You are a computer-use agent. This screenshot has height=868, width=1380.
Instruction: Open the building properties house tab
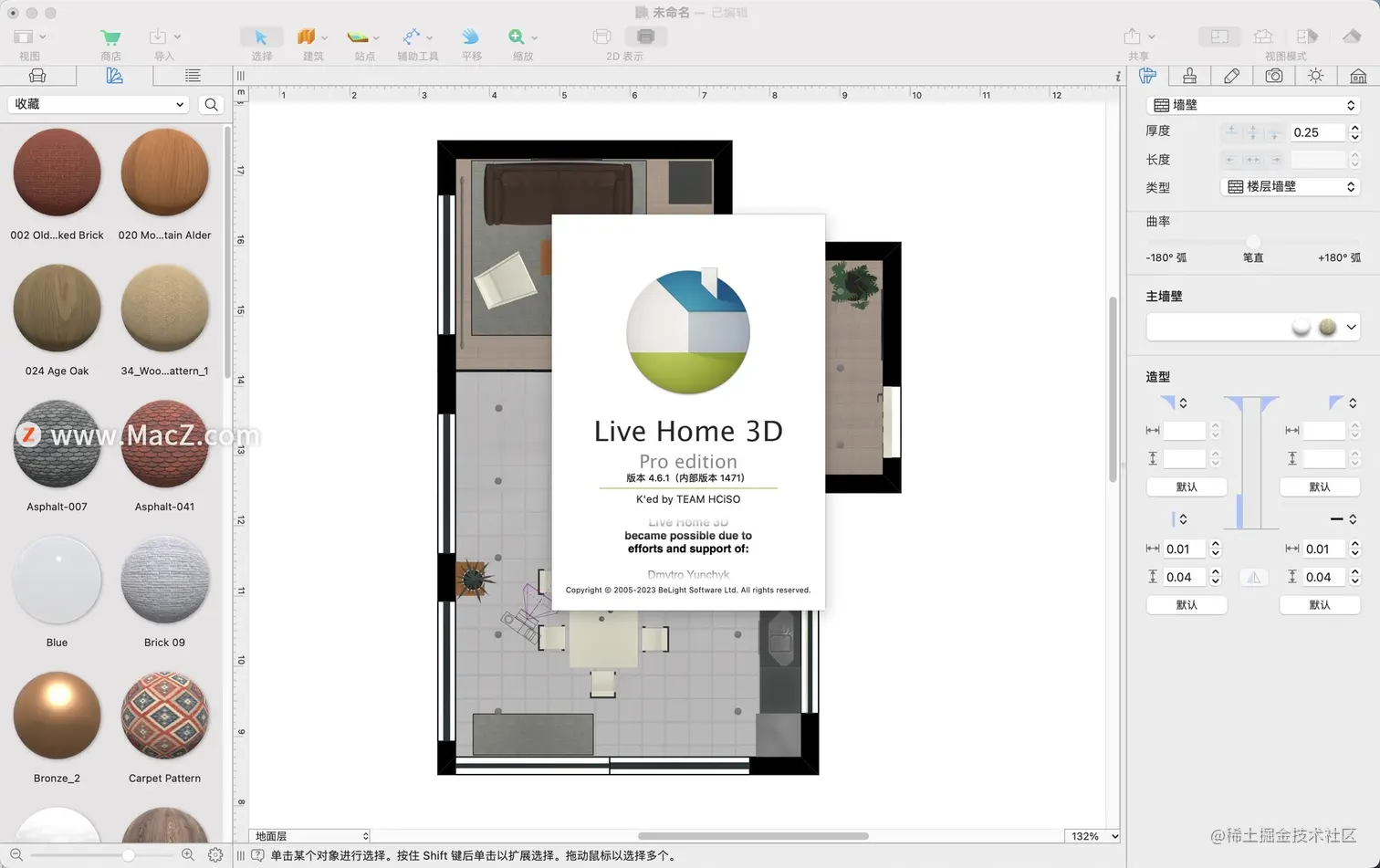tap(1358, 76)
